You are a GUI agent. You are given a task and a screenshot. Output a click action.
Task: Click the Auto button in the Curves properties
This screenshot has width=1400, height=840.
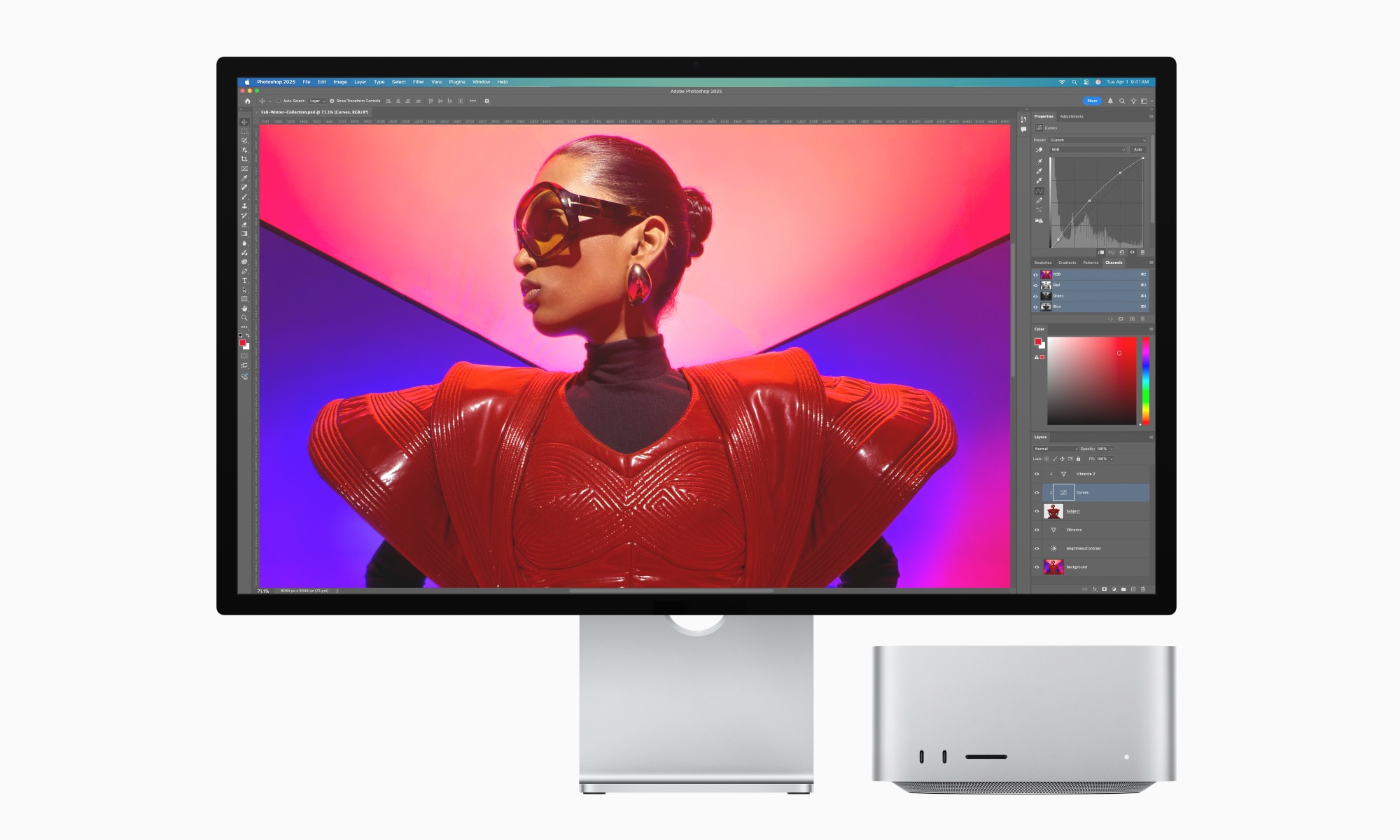tap(1140, 150)
